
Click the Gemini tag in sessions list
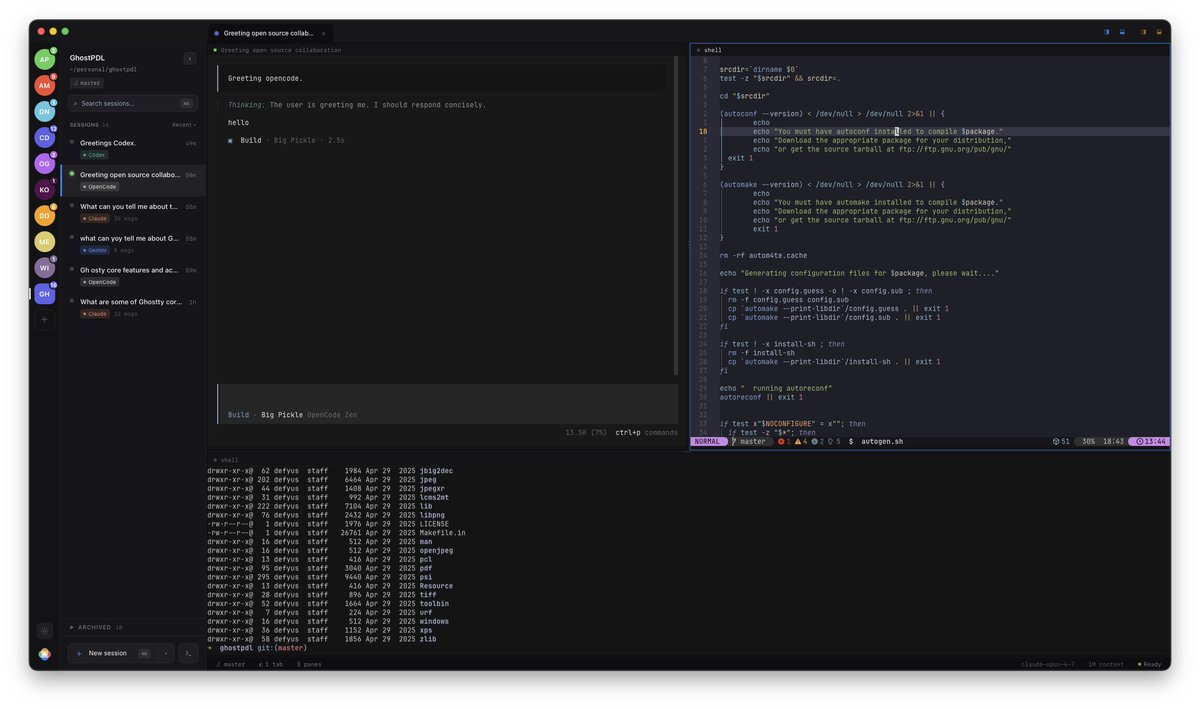[x=95, y=250]
